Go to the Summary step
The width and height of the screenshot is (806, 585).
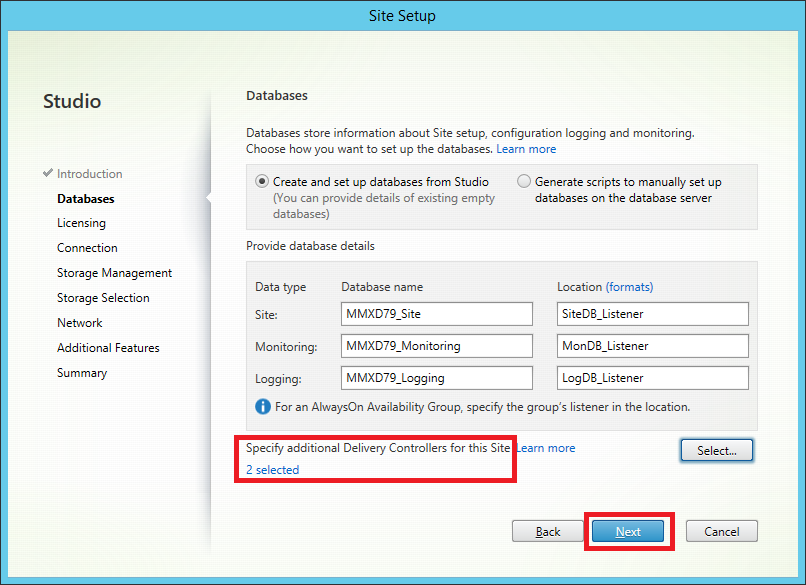click(x=82, y=373)
